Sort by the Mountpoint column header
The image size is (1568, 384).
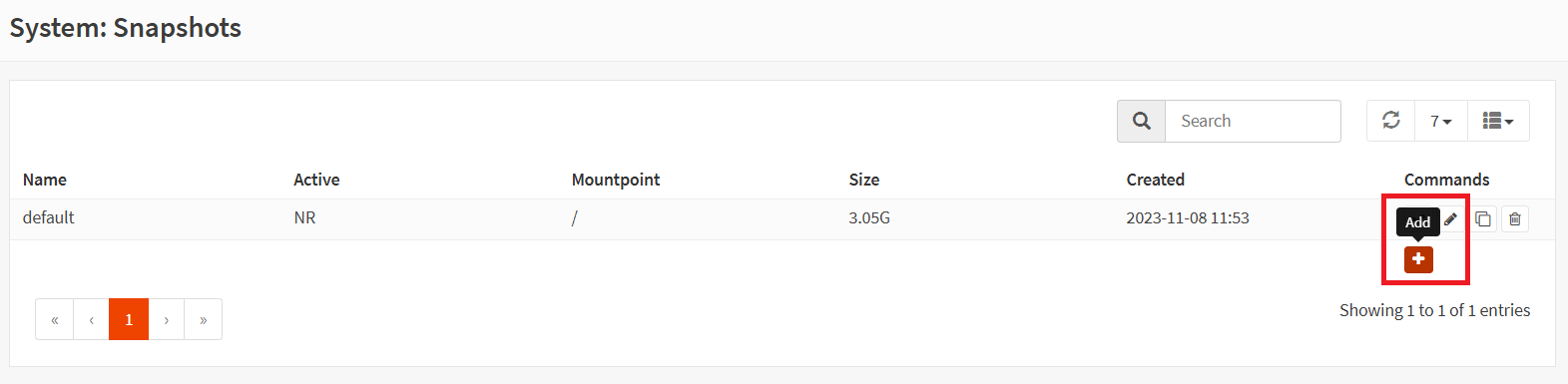[x=616, y=180]
